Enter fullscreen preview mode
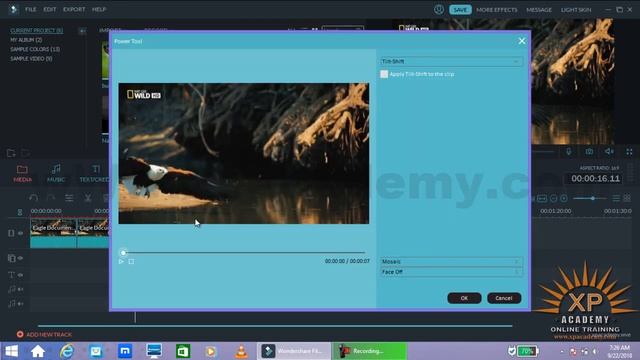Viewport: 640px width, 360px height. tap(629, 151)
